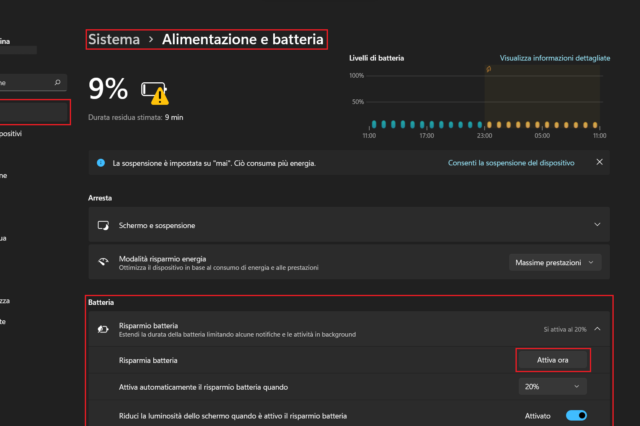Collapse the Risparmio batteria section chevron
This screenshot has height=426, width=640.
598,328
